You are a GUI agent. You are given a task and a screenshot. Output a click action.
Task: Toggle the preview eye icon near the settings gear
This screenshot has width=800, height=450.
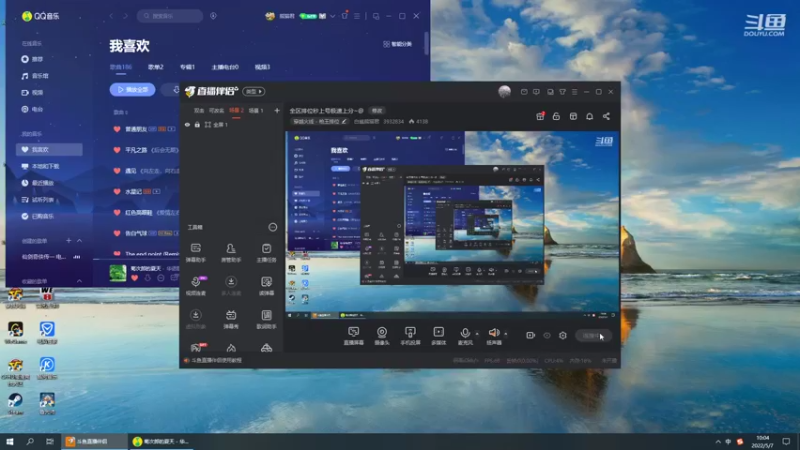[547, 335]
